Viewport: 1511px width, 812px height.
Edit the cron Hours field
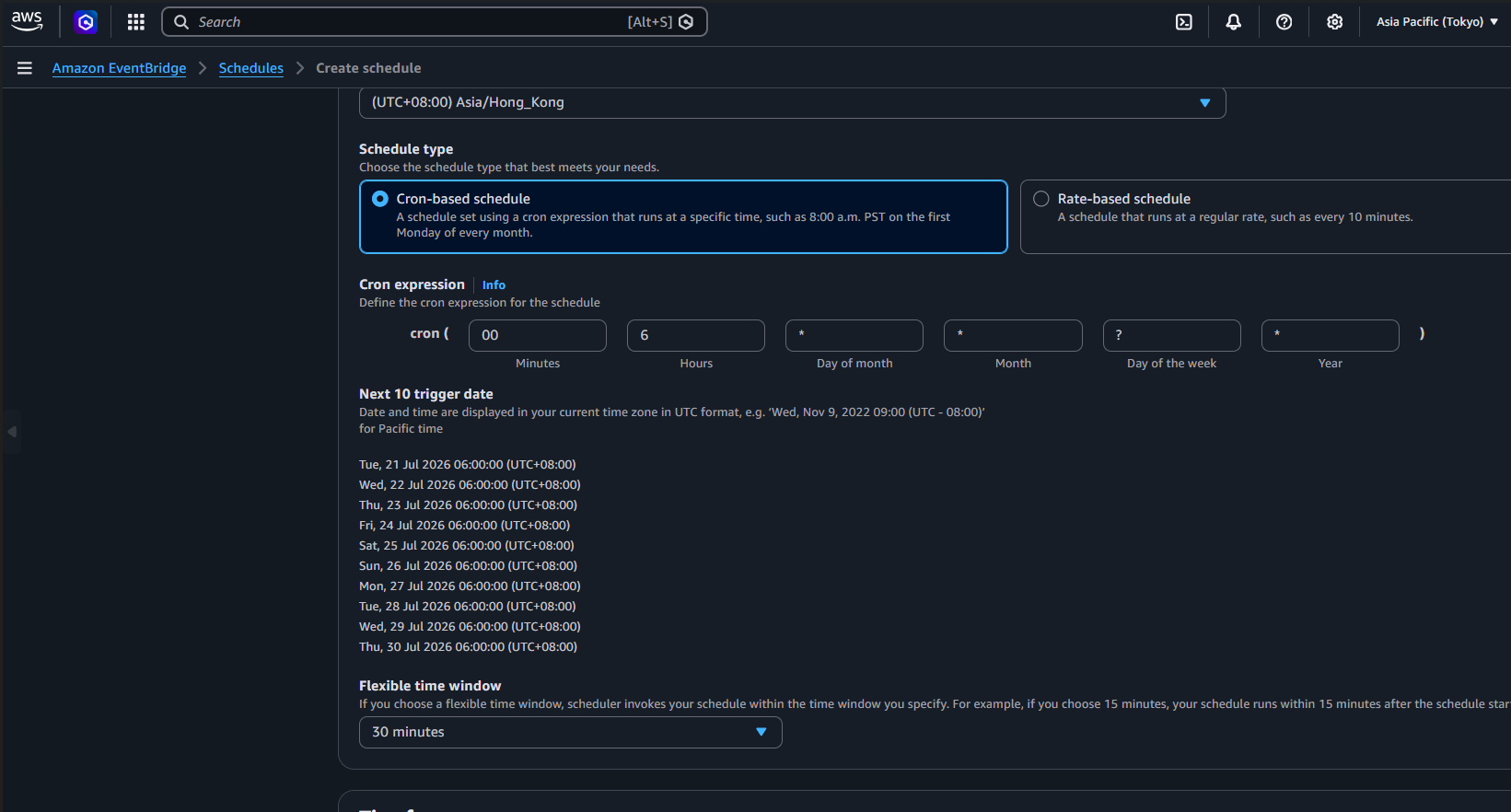coord(696,335)
